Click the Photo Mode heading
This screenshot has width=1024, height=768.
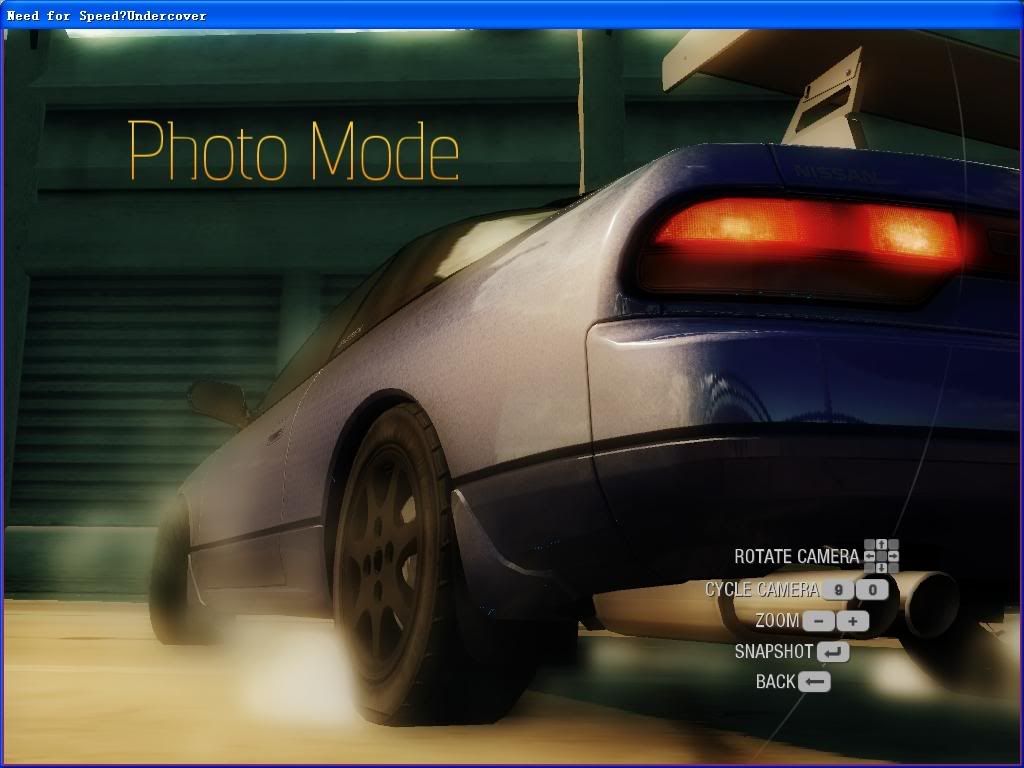(294, 151)
